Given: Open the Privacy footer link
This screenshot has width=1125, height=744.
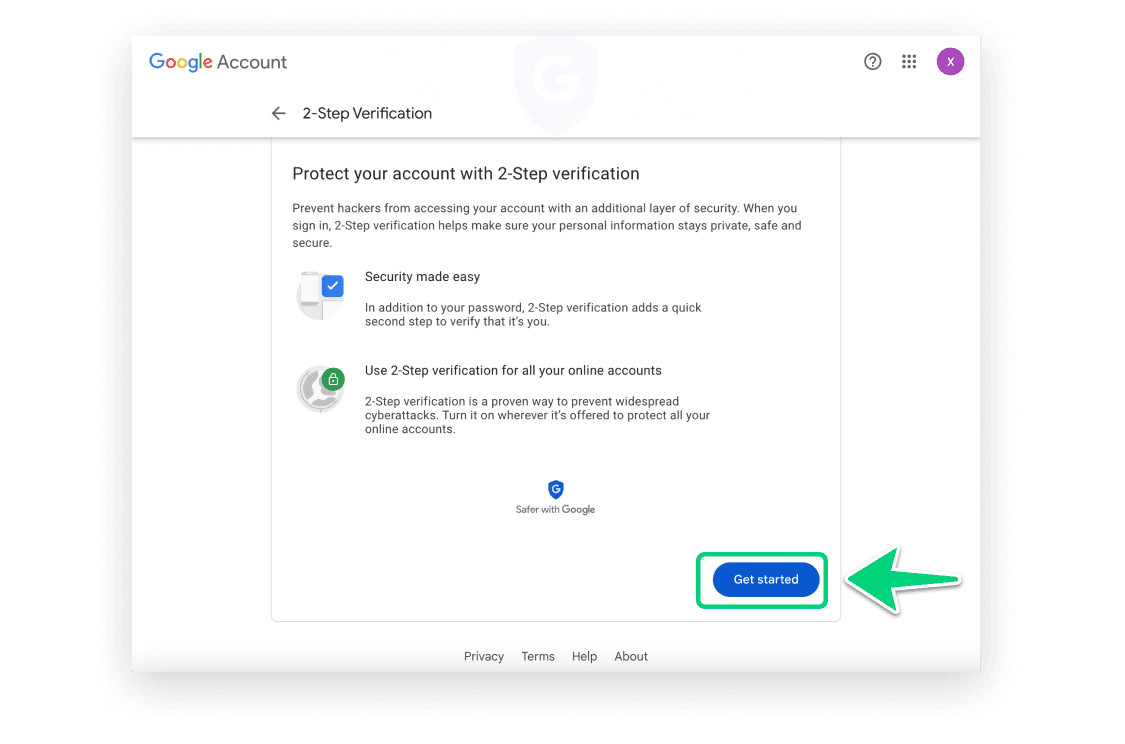Looking at the screenshot, I should pyautogui.click(x=484, y=656).
